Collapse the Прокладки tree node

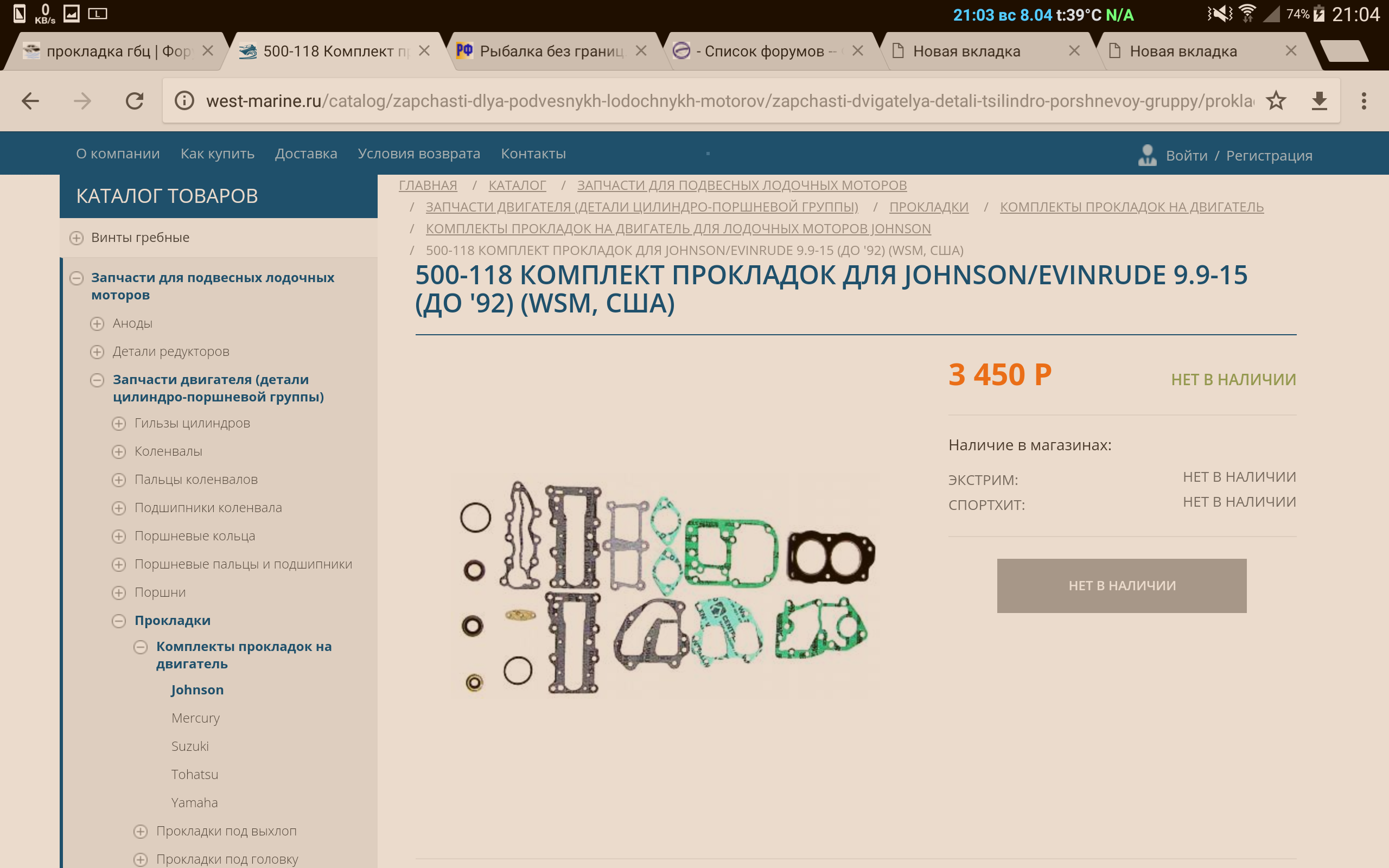pyautogui.click(x=119, y=621)
